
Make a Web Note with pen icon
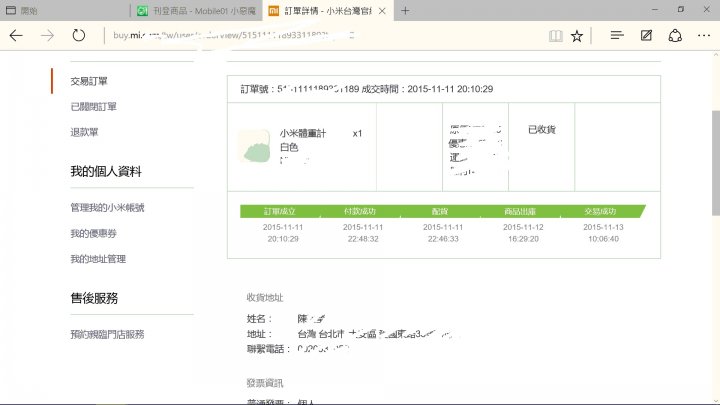pos(646,35)
